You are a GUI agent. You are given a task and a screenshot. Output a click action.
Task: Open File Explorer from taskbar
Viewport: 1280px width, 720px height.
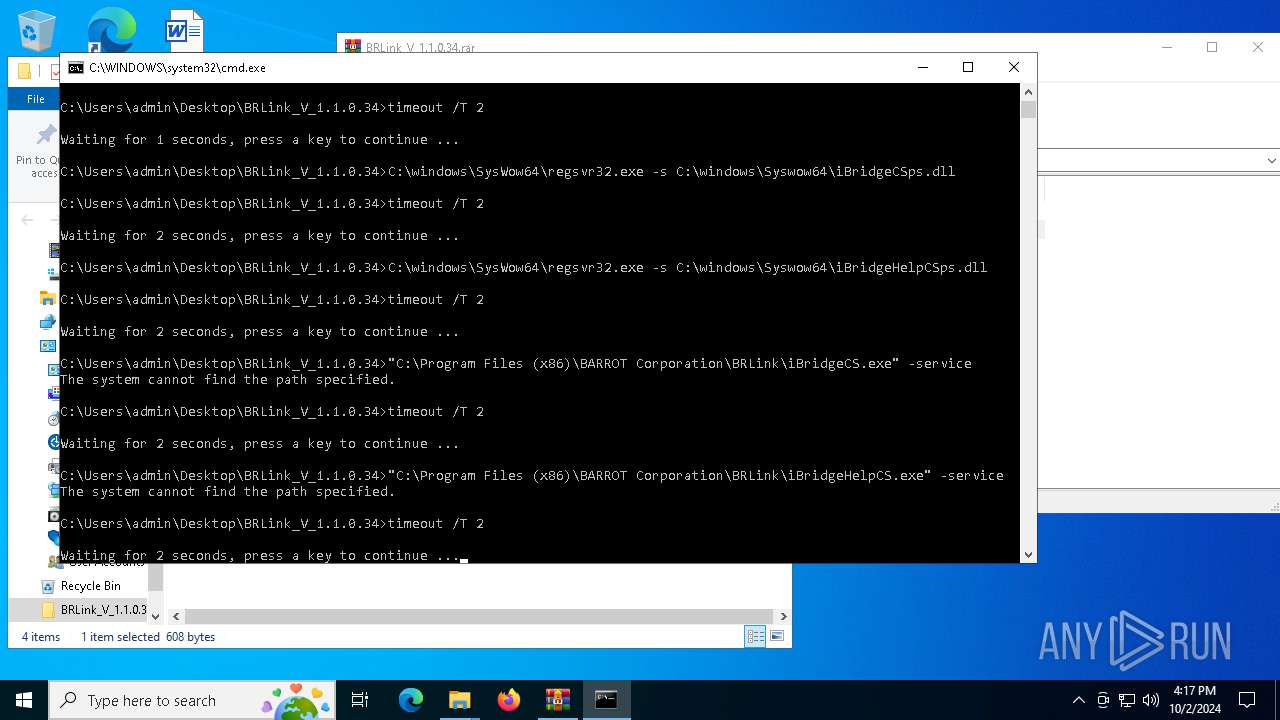click(x=459, y=700)
